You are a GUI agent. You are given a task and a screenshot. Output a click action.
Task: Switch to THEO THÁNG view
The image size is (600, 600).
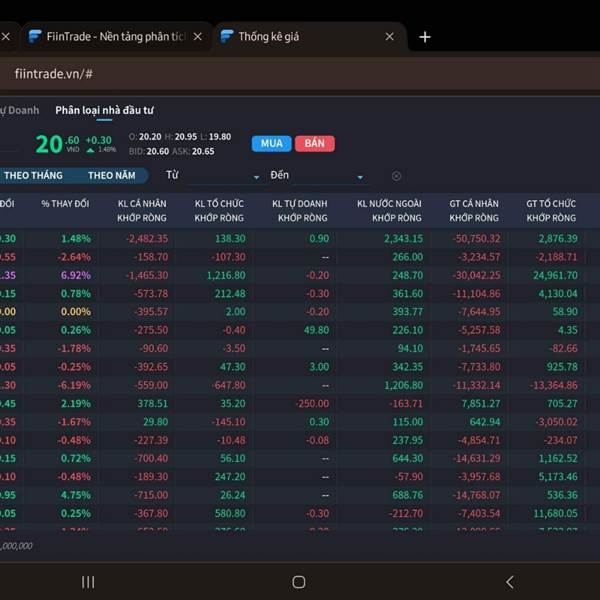click(33, 176)
